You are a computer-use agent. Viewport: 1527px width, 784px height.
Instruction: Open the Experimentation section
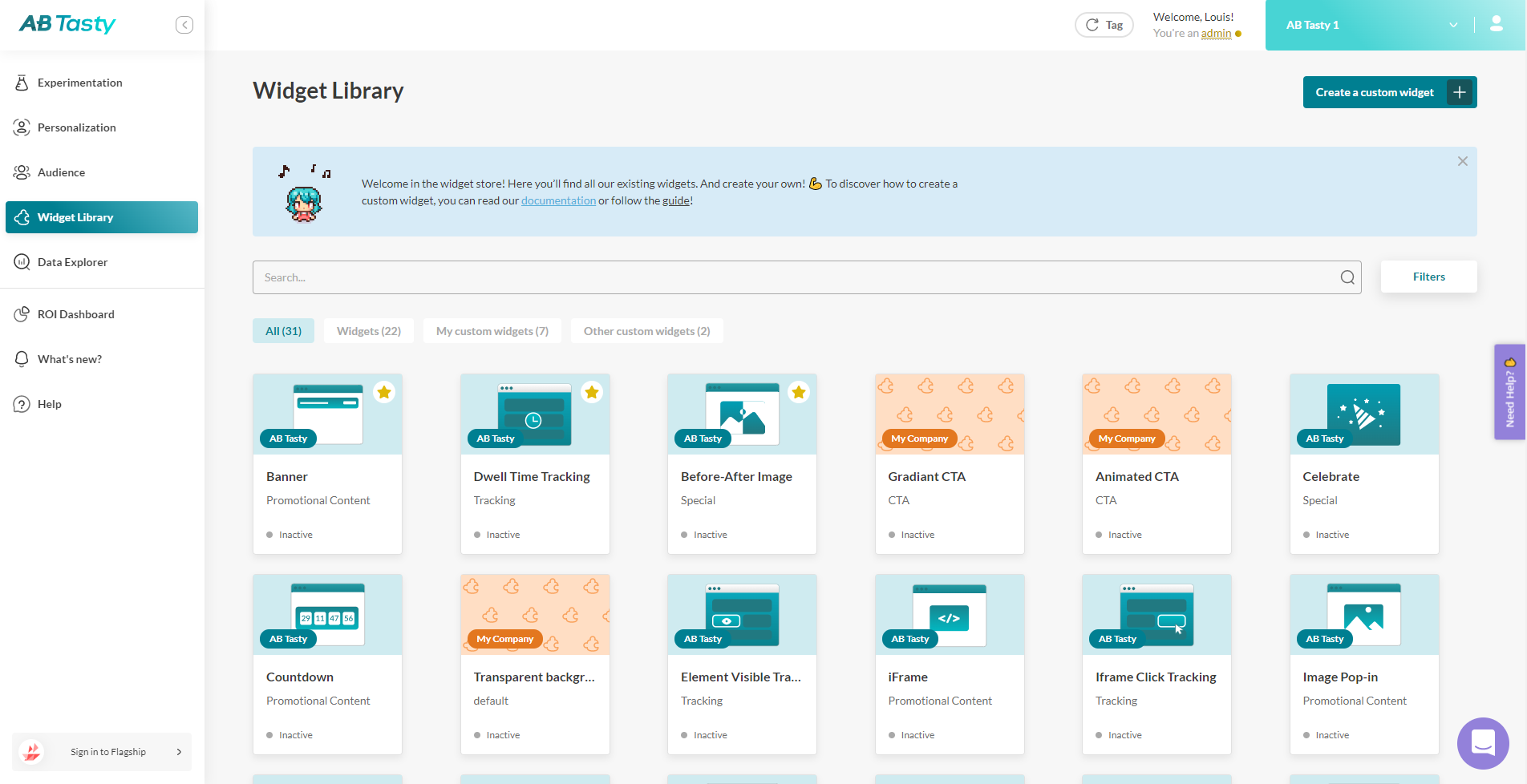79,82
